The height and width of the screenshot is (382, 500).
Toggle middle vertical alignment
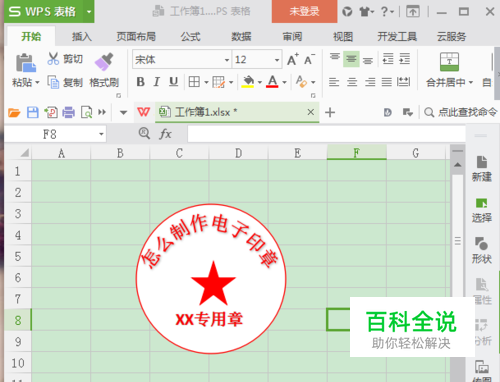351,59
